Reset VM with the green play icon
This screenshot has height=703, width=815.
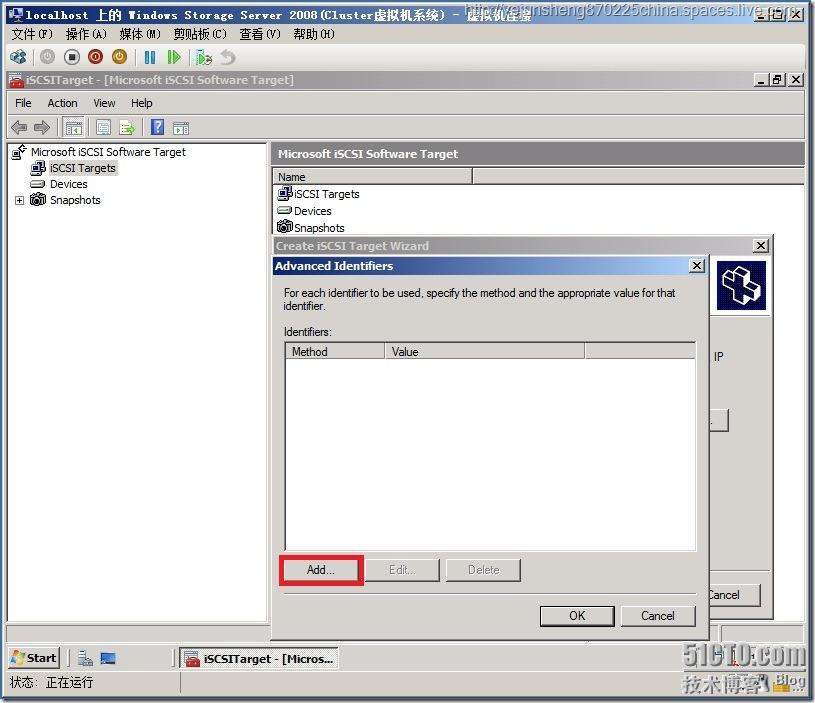point(174,57)
